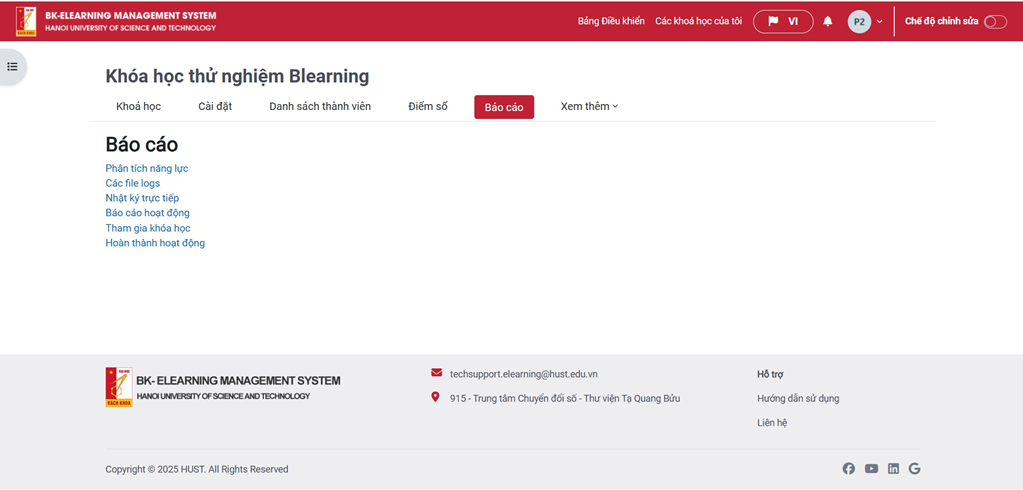Open the Điểm số tab
1023x490 pixels.
pyautogui.click(x=428, y=106)
